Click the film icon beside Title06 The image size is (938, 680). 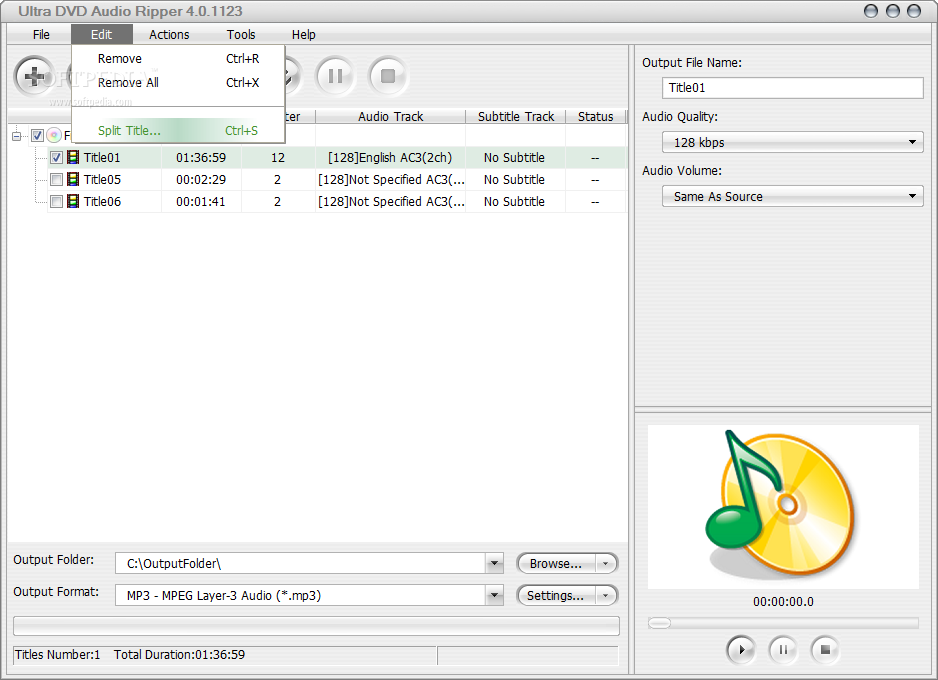pos(73,202)
